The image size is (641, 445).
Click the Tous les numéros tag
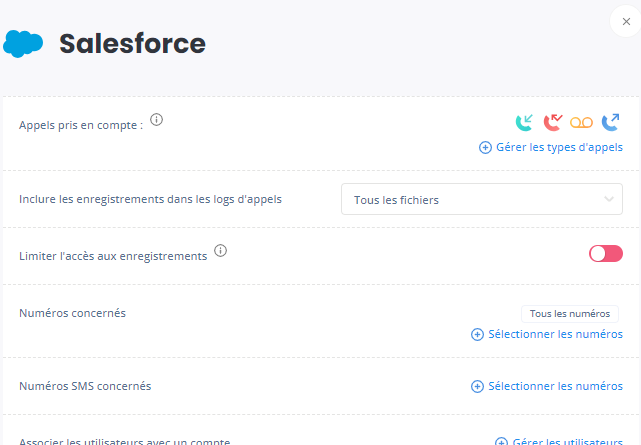click(x=569, y=314)
